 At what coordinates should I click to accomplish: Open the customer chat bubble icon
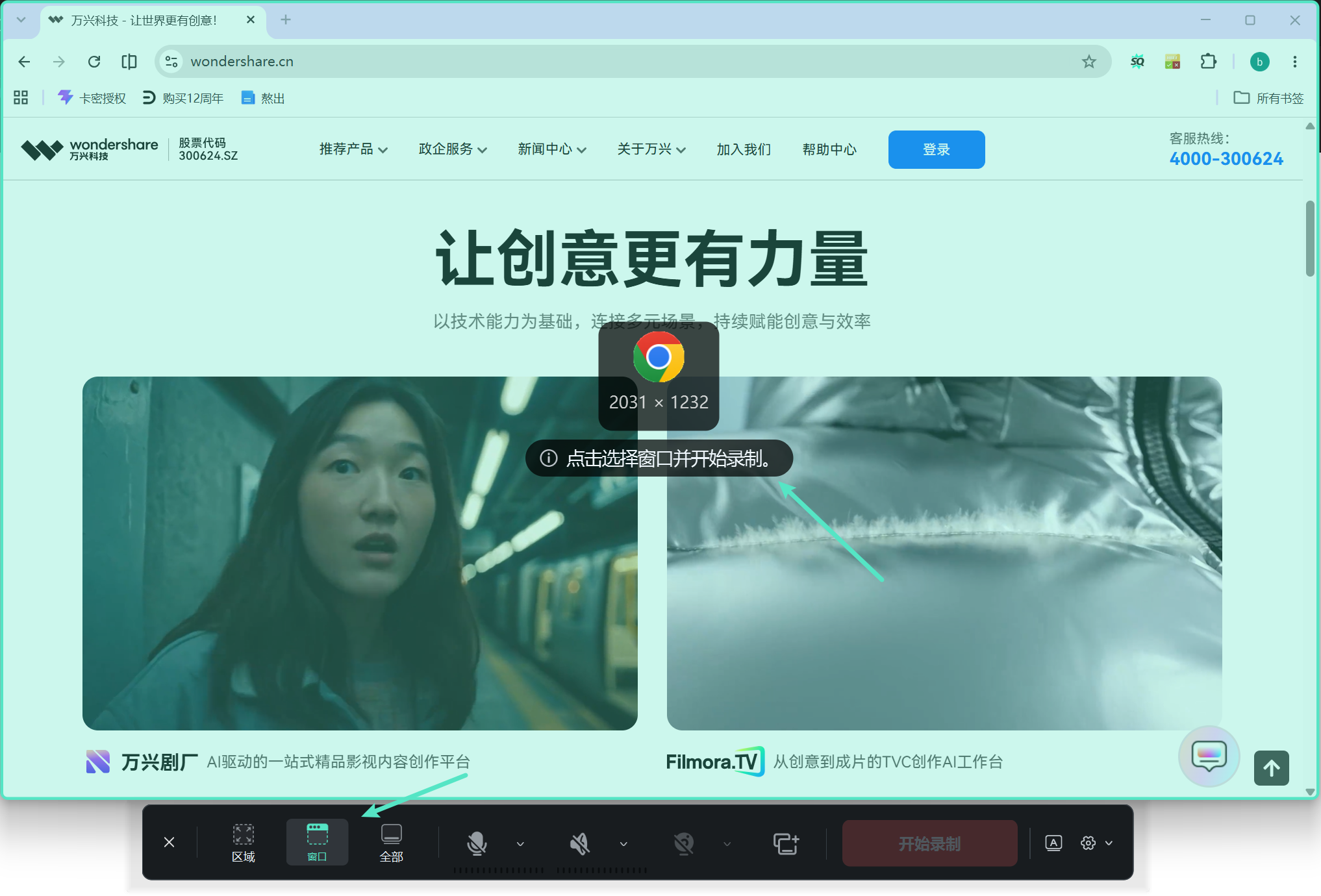pyautogui.click(x=1209, y=756)
